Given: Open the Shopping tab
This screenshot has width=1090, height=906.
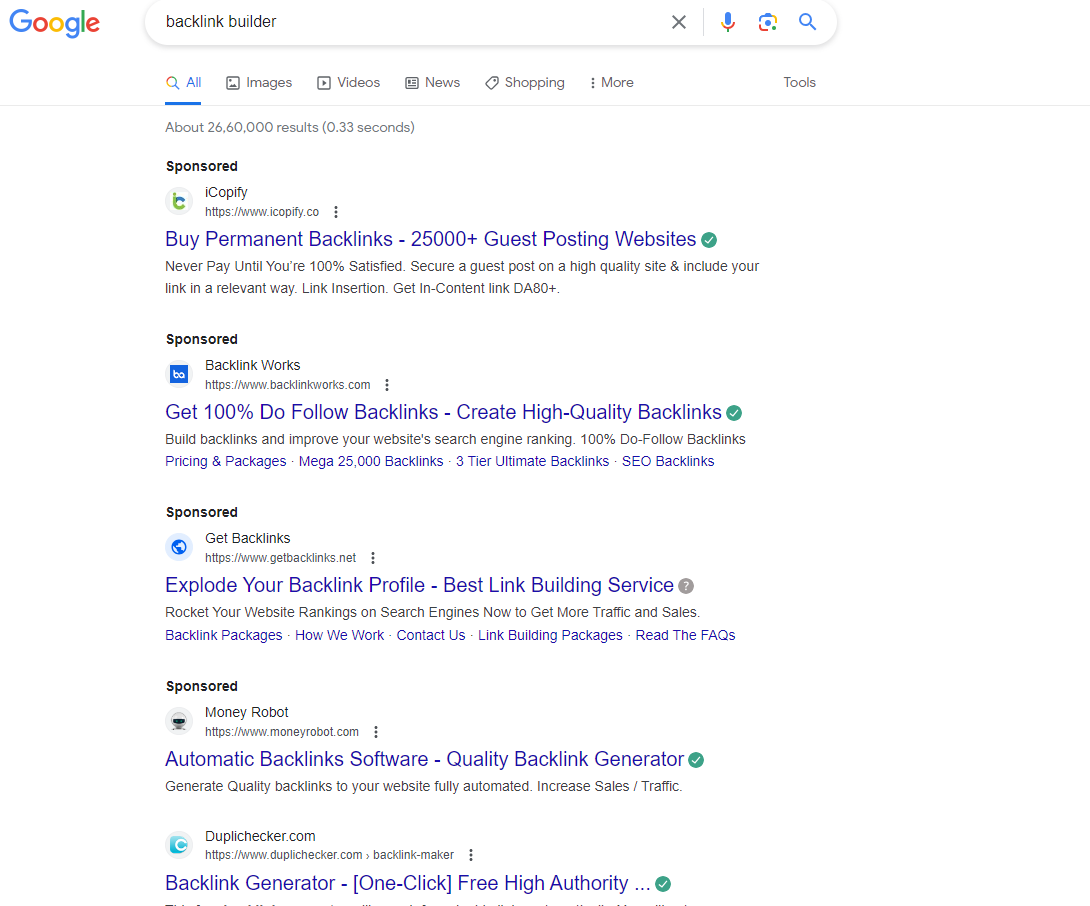Looking at the screenshot, I should tap(525, 83).
